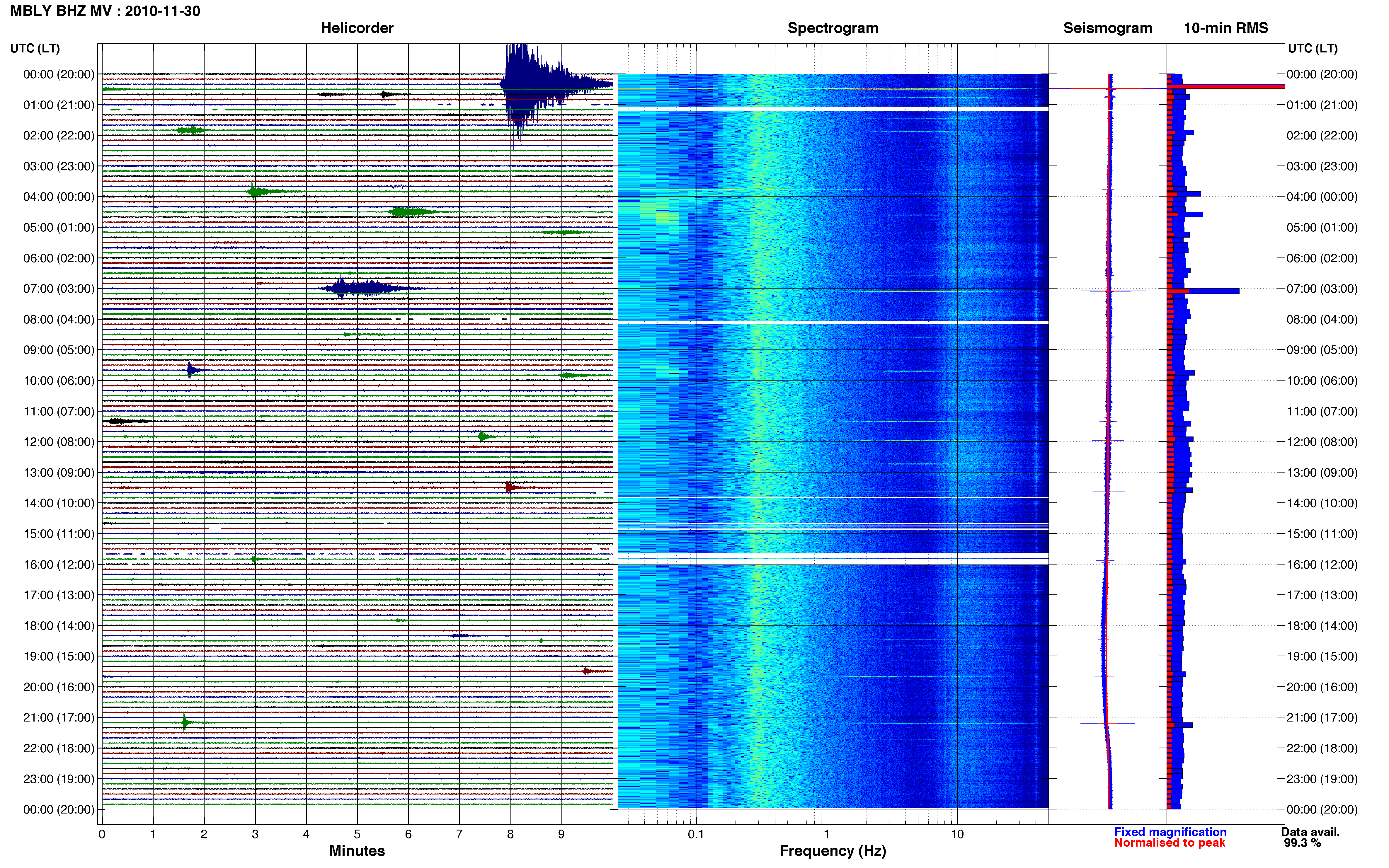Image resolution: width=1389 pixels, height=868 pixels.
Task: Click the green event near 02:00, minute 1.7
Action: point(191,130)
